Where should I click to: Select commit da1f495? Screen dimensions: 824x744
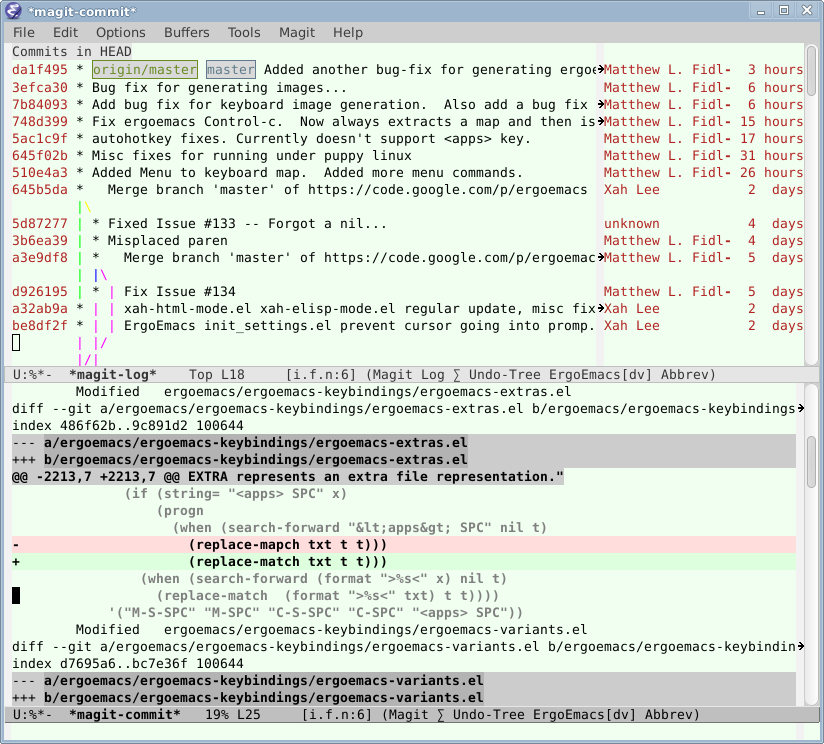tap(40, 70)
